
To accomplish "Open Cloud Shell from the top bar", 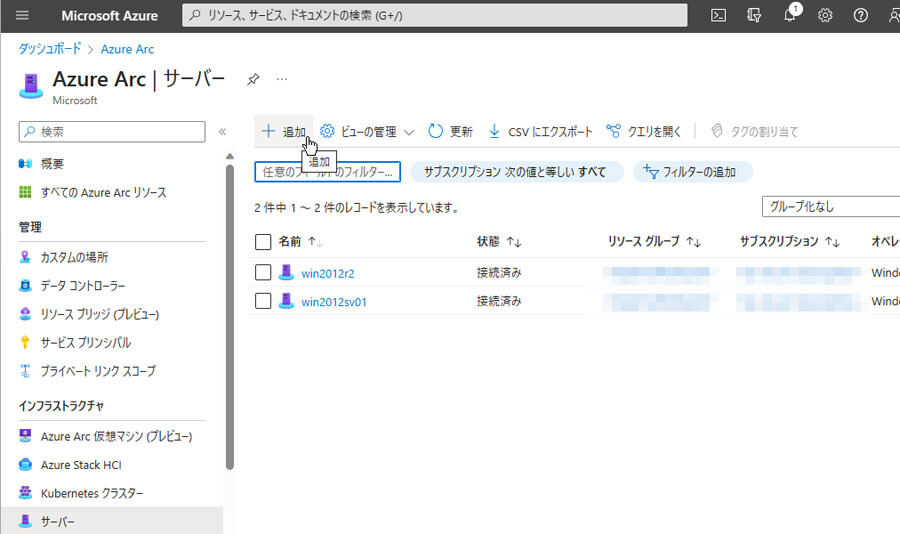I will coord(718,16).
